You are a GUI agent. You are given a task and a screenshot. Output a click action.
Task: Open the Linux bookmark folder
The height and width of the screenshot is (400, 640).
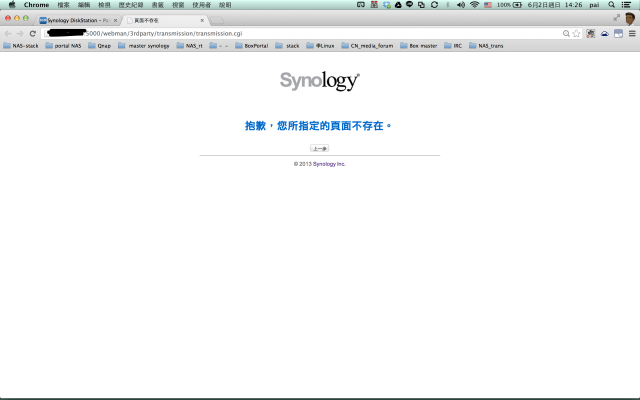coord(320,46)
